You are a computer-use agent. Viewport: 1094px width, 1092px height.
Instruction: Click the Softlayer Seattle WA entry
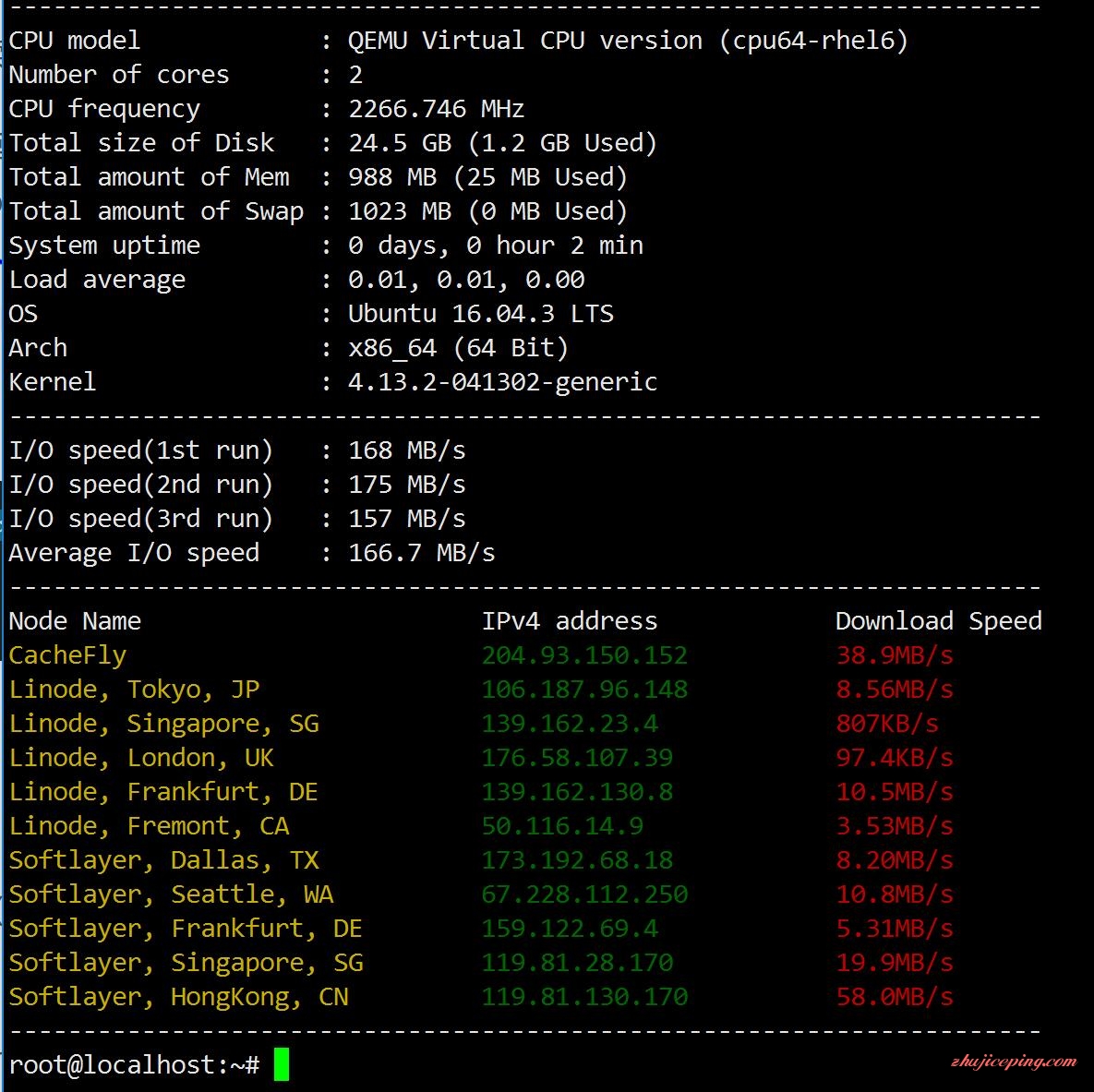[x=171, y=894]
